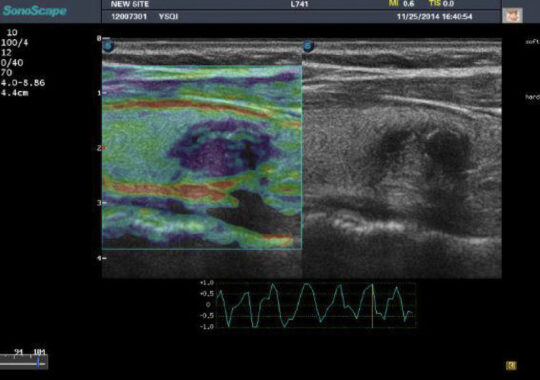The height and width of the screenshot is (380, 540).
Task: Click the YSQI name field
Action: [x=168, y=17]
